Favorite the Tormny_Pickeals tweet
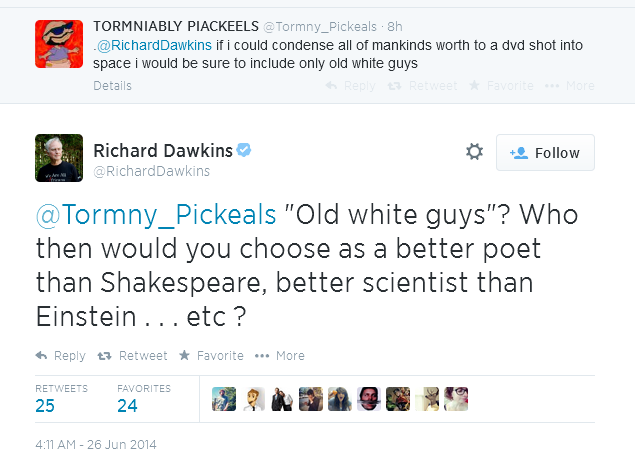Screen dimensions: 635x461 (501, 86)
